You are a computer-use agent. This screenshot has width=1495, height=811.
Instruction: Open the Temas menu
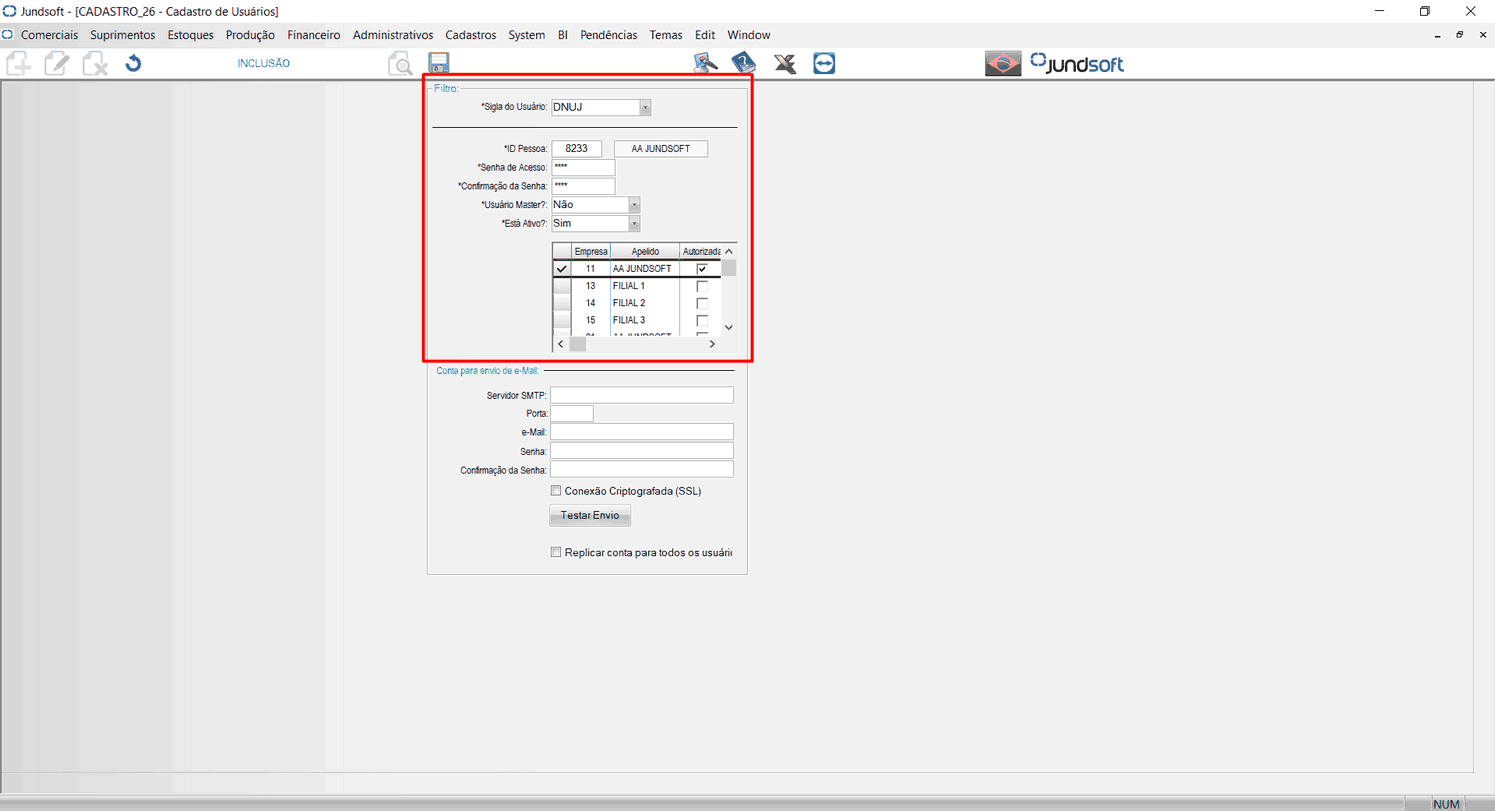[x=666, y=35]
